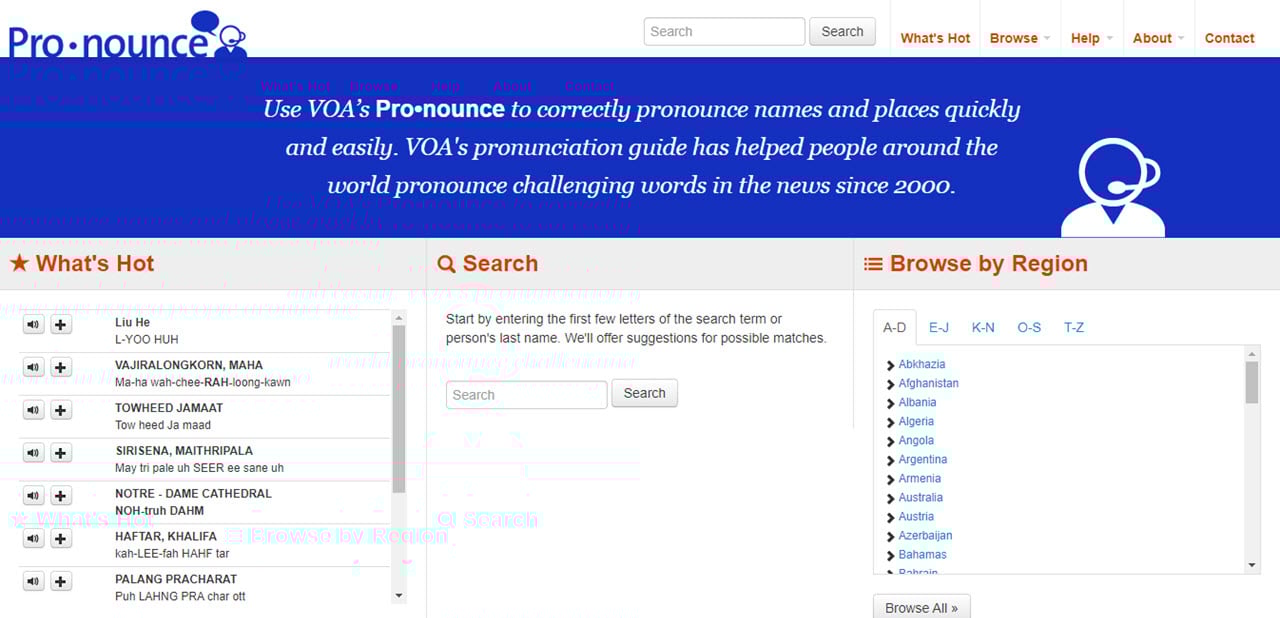Switch to the A-D region tab
1280x618 pixels.
(894, 327)
